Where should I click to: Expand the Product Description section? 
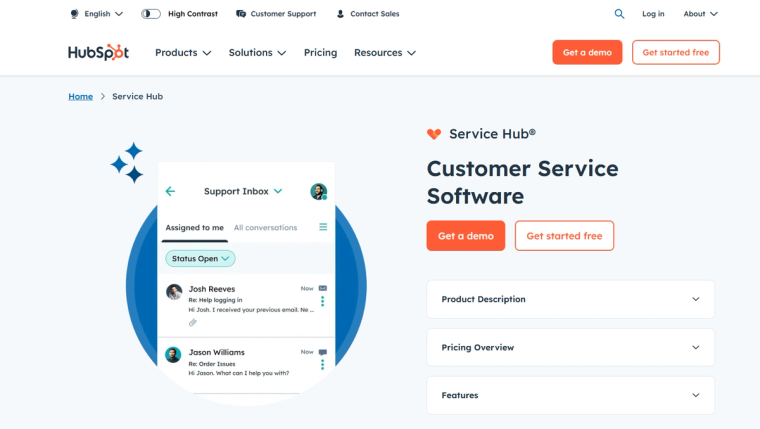570,299
